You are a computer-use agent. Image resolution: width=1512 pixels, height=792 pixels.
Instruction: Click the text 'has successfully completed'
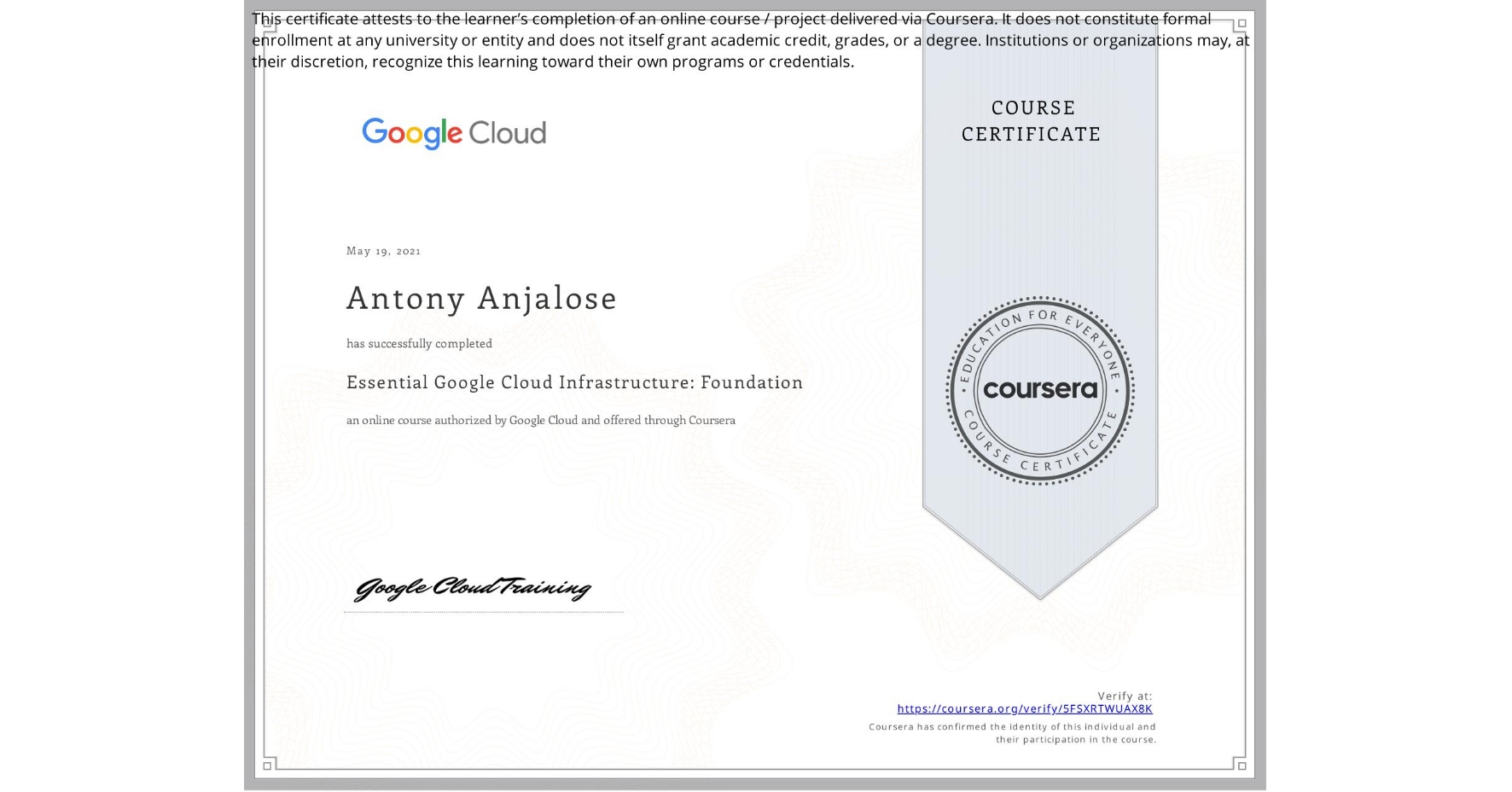pos(419,343)
